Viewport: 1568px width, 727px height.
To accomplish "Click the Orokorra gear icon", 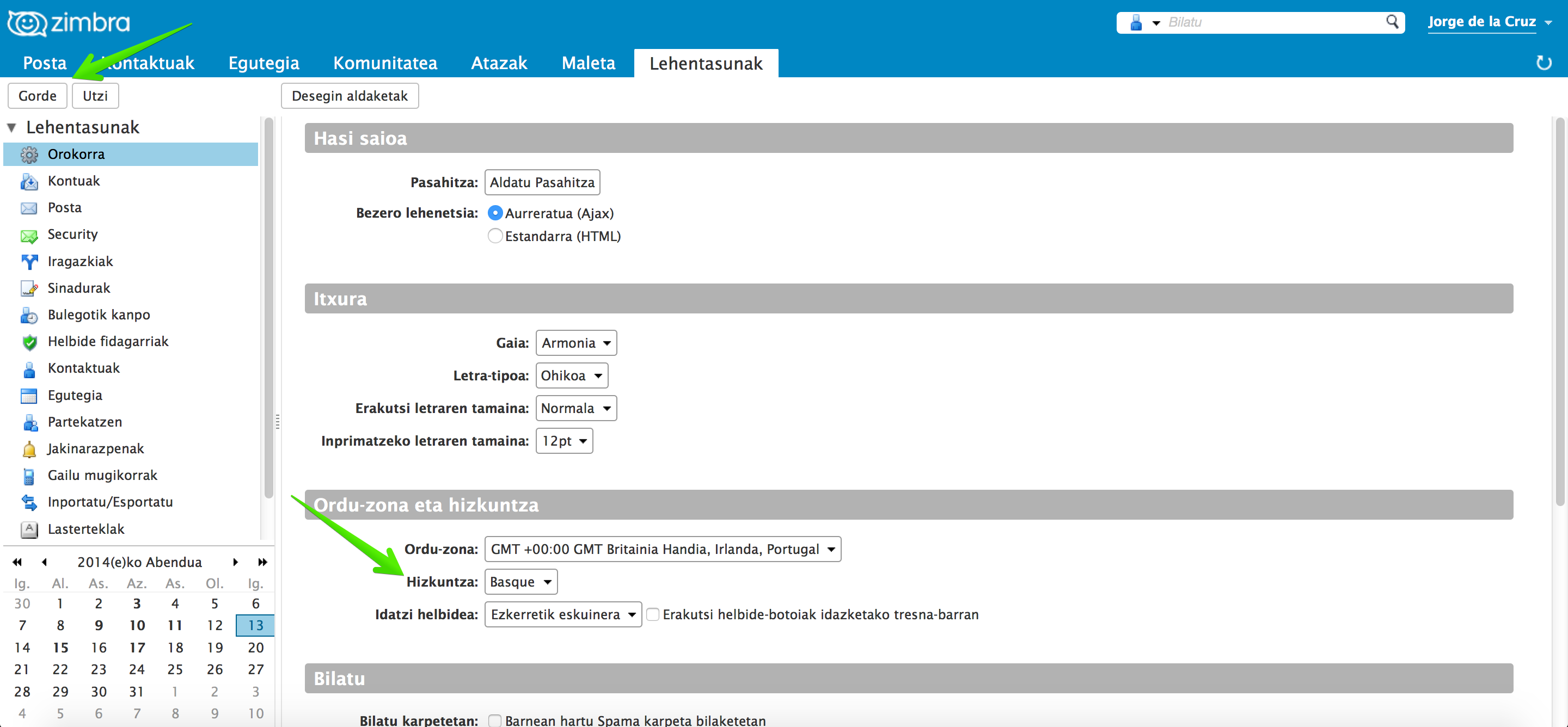I will (29, 155).
